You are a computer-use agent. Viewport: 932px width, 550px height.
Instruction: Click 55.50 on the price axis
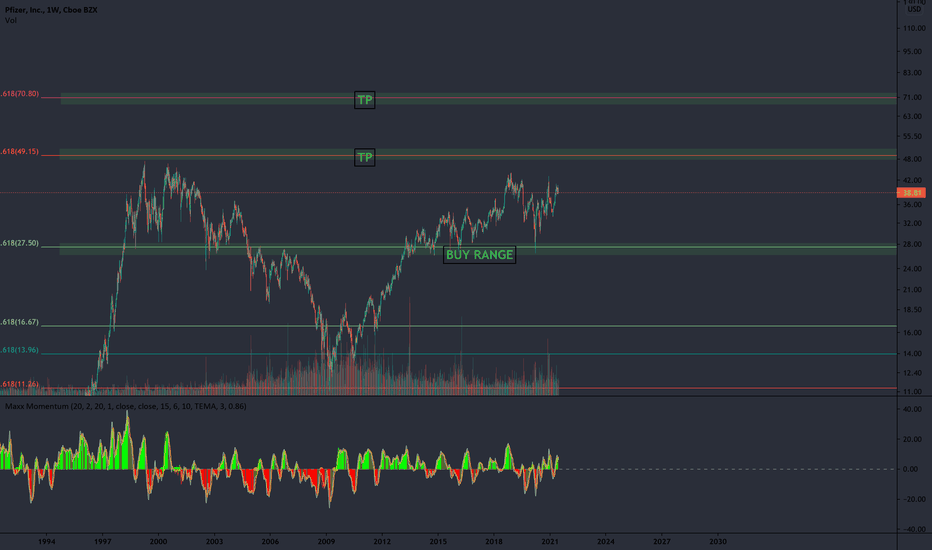point(913,137)
